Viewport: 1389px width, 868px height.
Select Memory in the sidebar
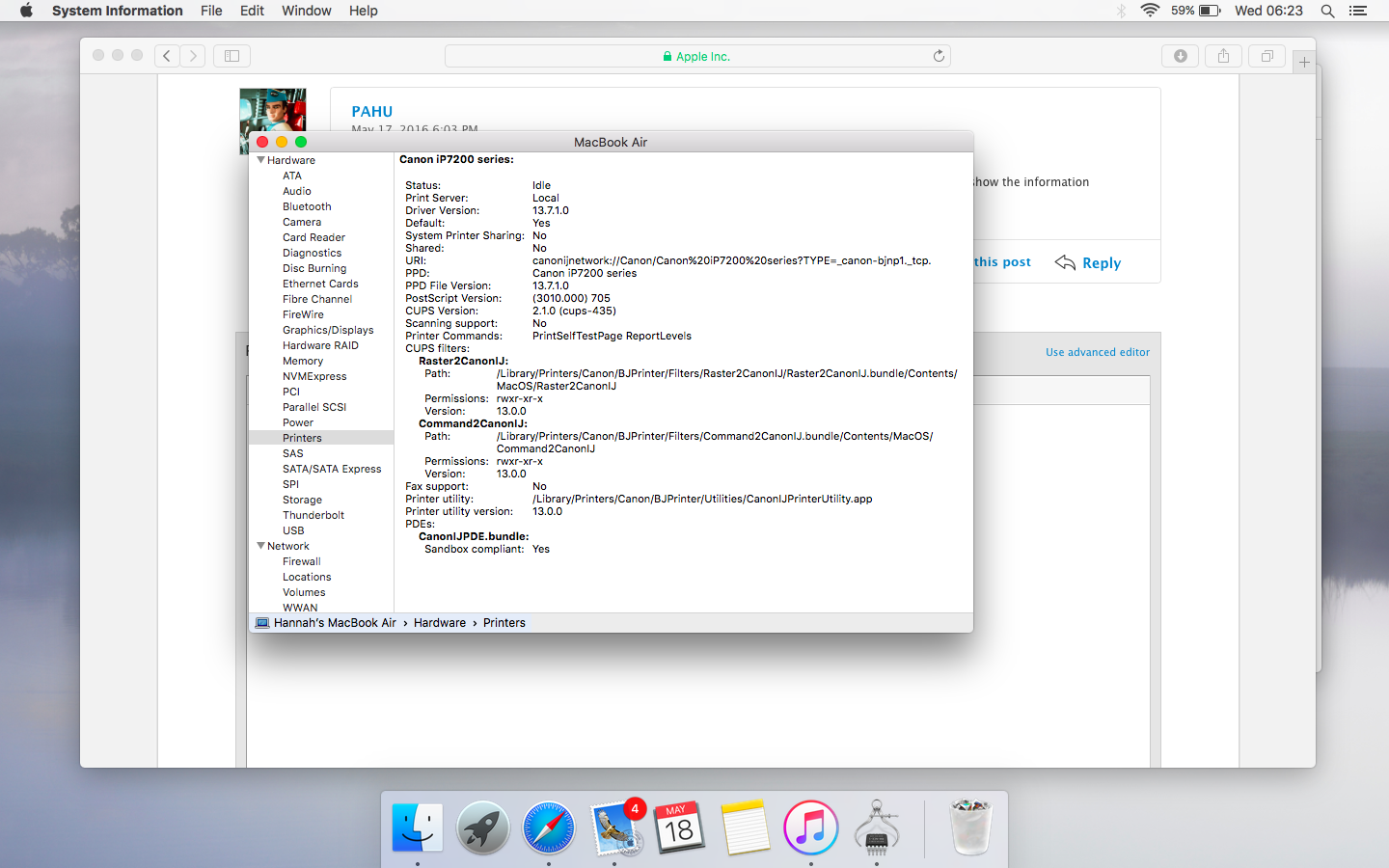tap(303, 361)
